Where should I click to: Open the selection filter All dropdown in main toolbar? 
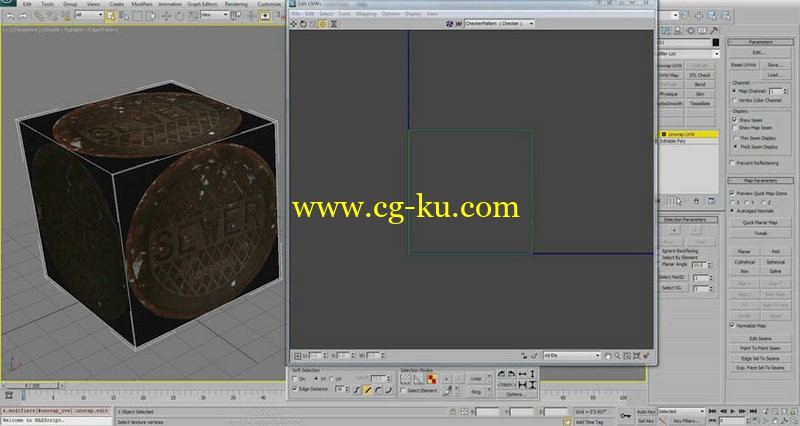pyautogui.click(x=89, y=15)
